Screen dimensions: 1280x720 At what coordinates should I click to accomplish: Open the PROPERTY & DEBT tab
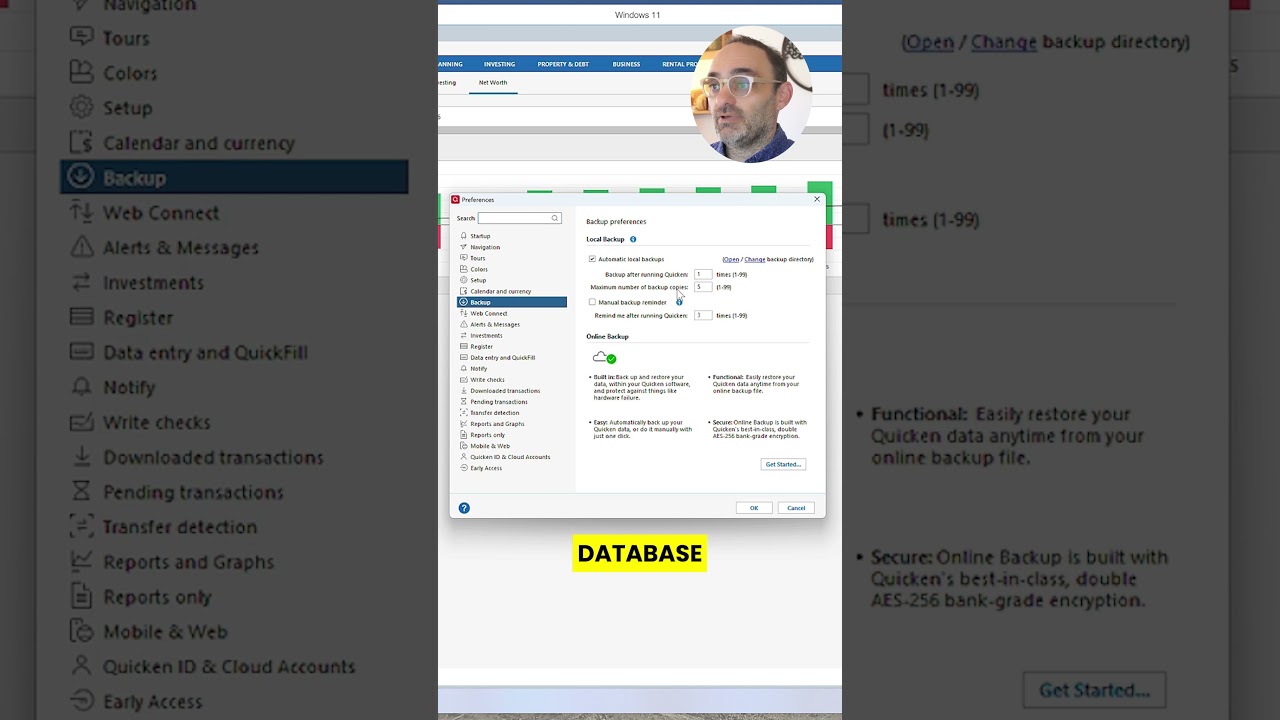click(563, 64)
